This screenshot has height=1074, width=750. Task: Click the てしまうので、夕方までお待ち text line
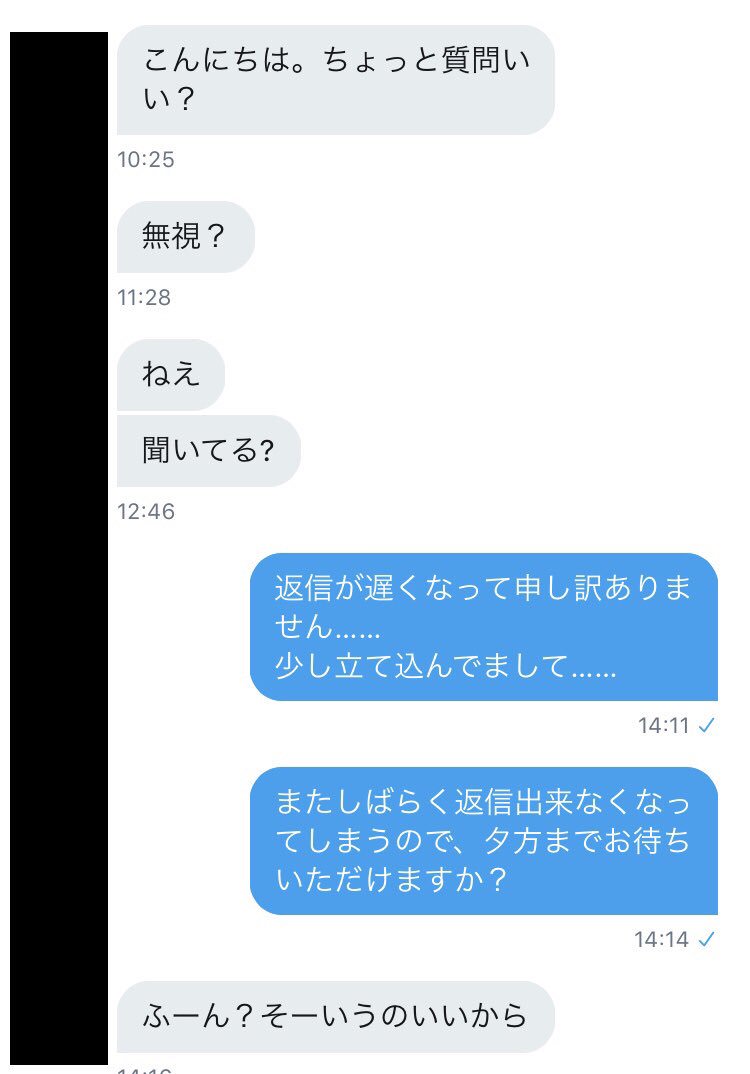[x=483, y=841]
